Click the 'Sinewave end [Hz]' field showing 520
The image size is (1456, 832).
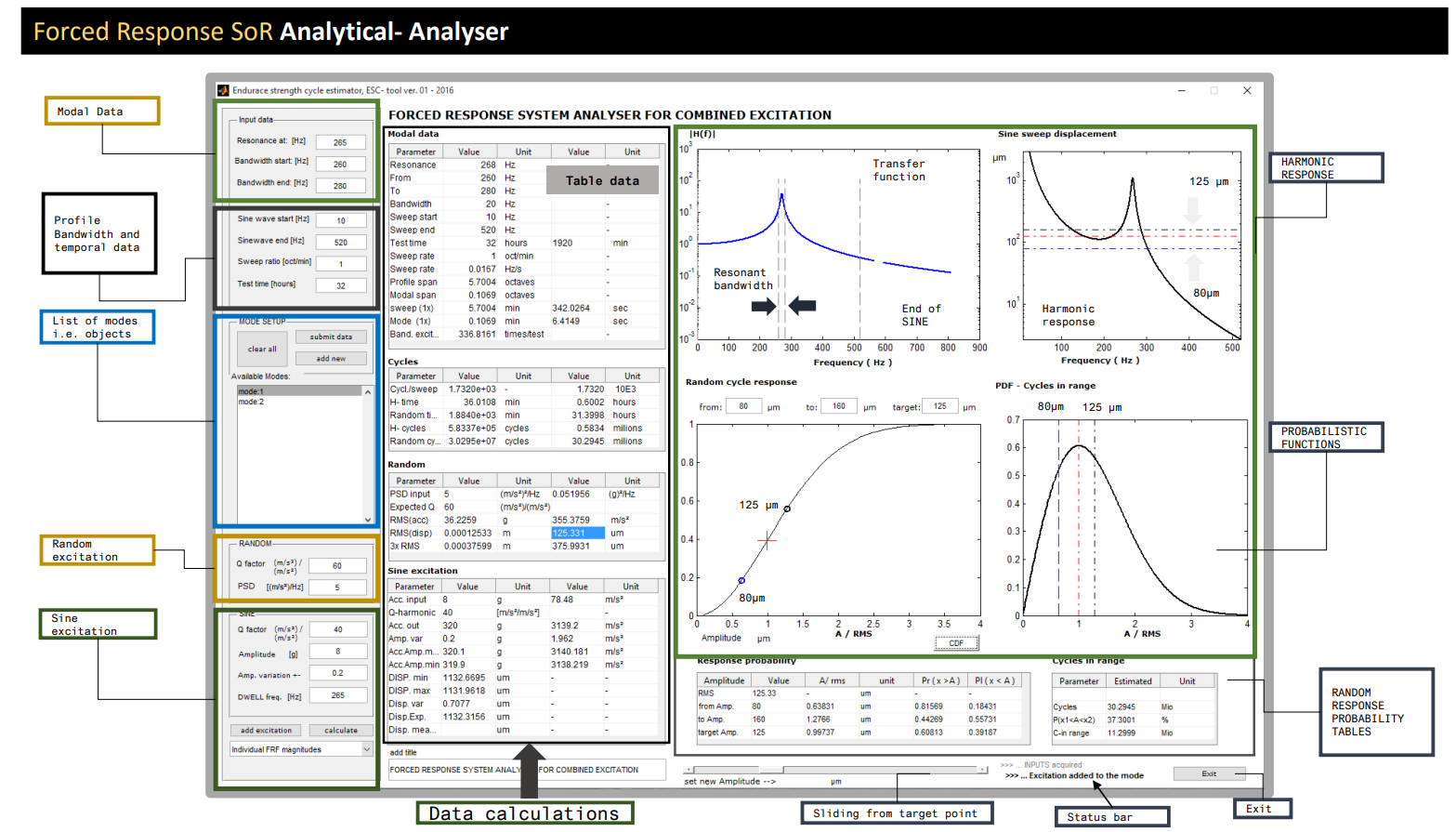click(x=341, y=242)
